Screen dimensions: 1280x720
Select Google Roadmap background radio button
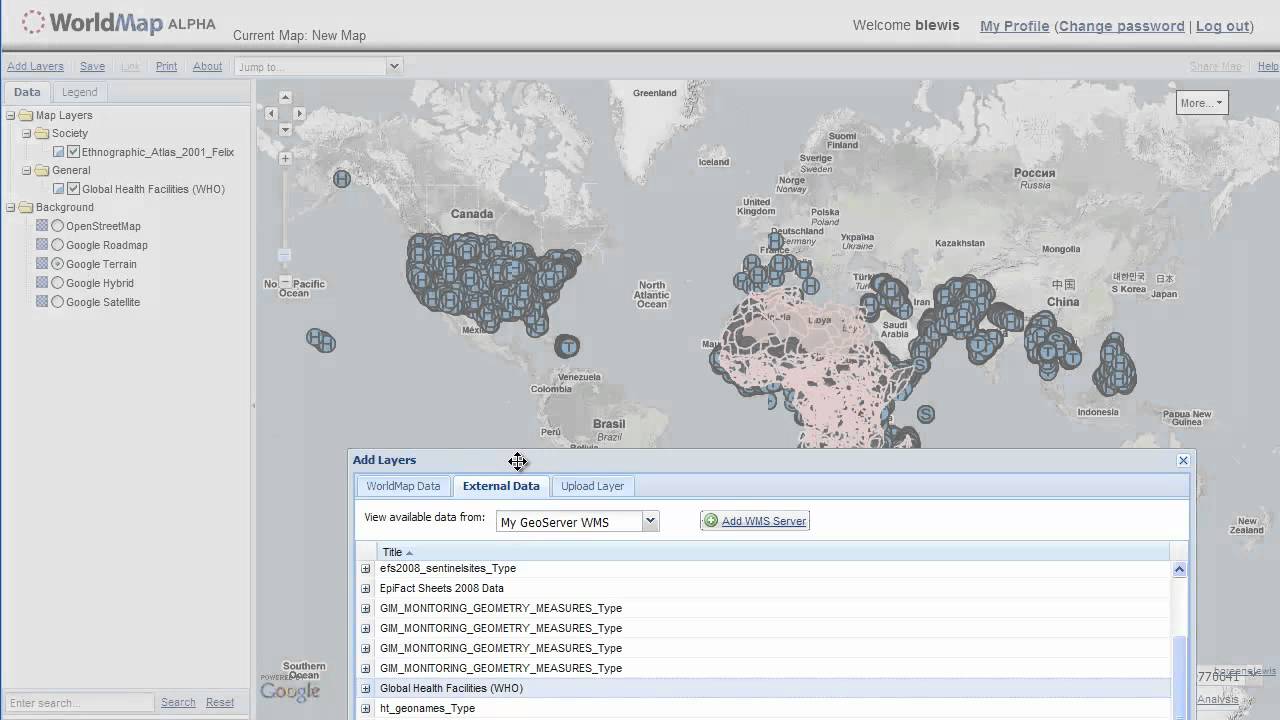pos(57,245)
